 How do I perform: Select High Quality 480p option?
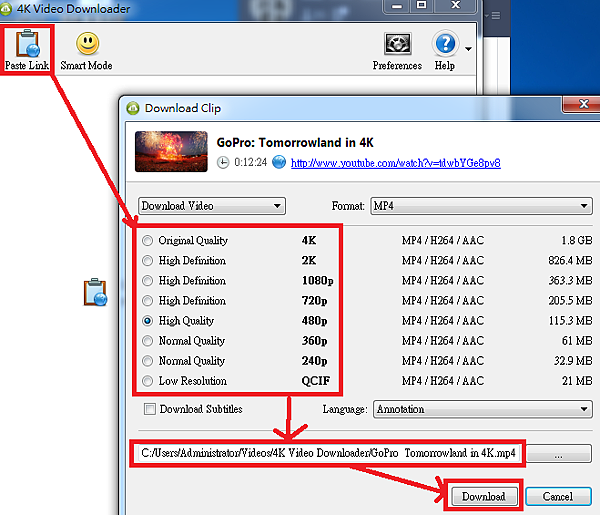tap(147, 321)
